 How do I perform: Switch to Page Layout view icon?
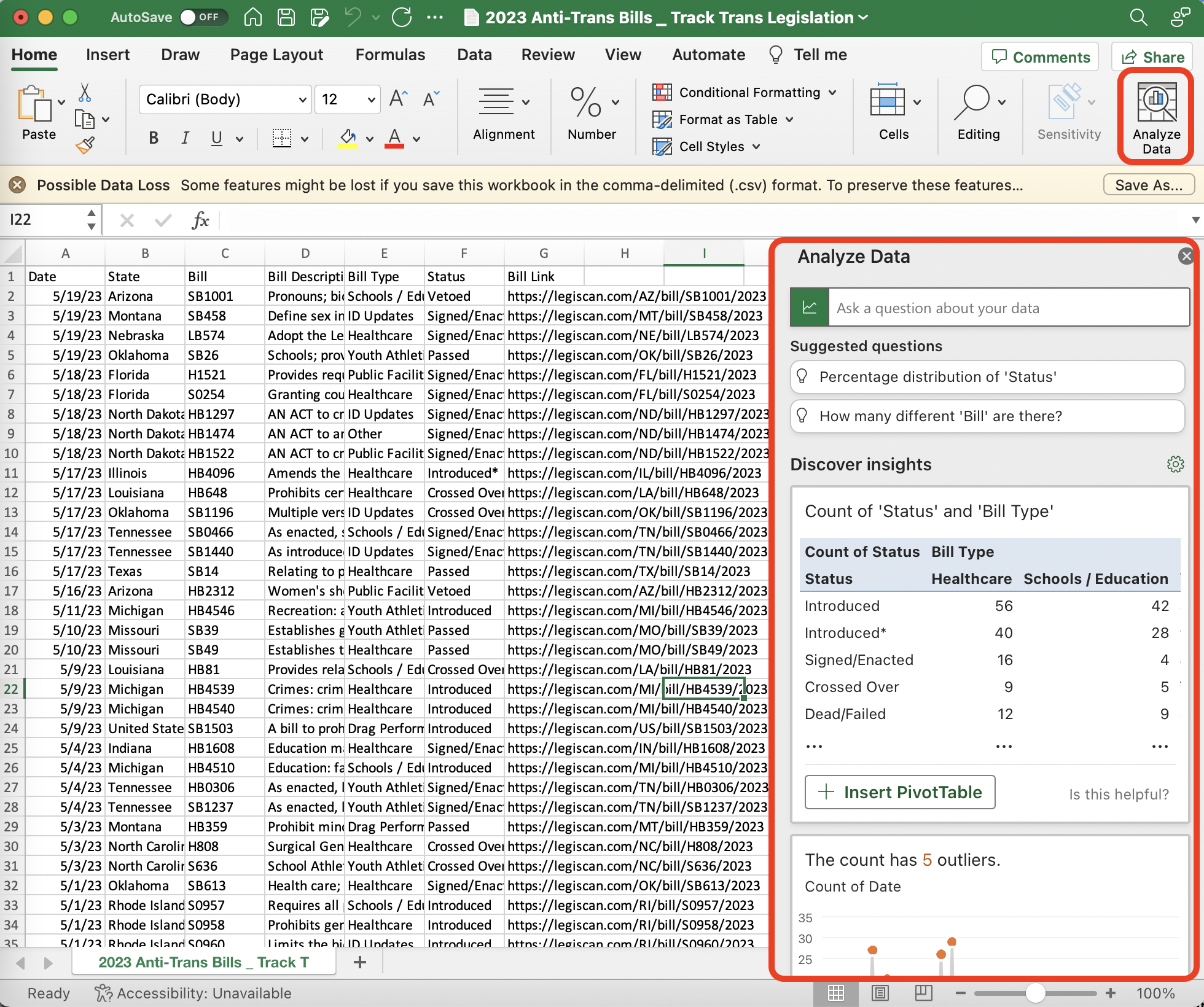pyautogui.click(x=880, y=993)
